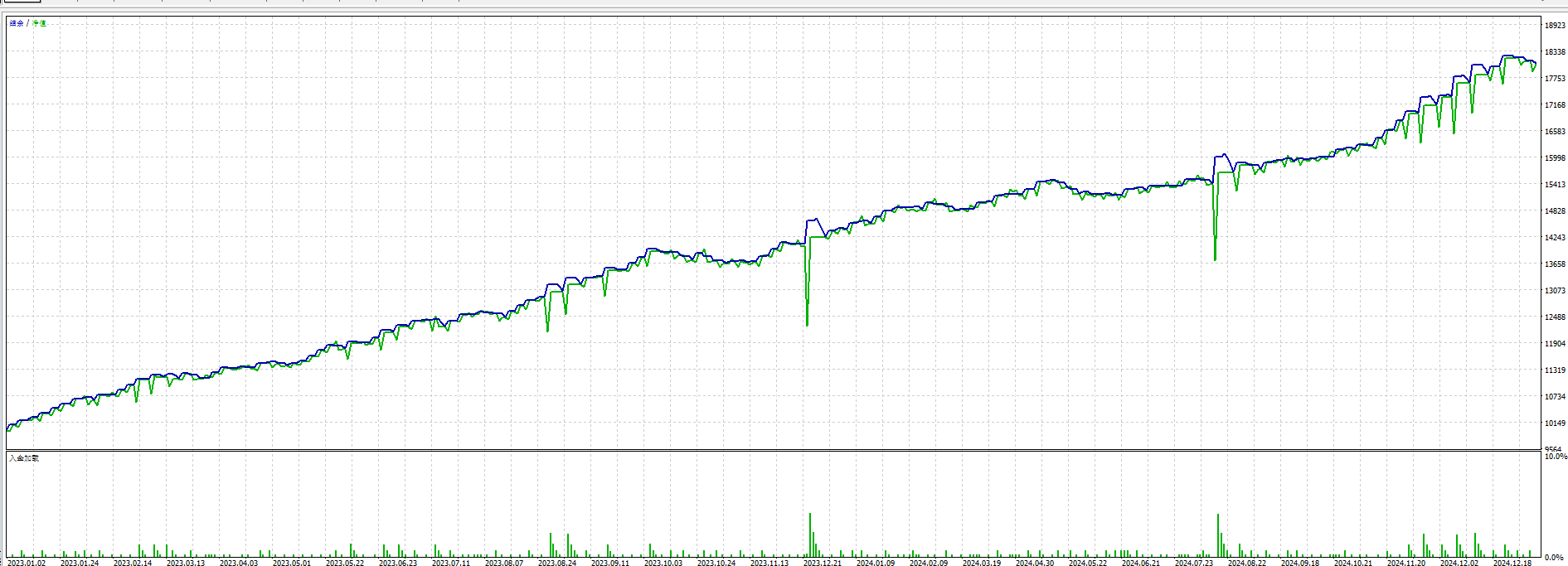The image size is (1568, 566).
Task: Select the 12488 axis value
Action: point(1555,317)
